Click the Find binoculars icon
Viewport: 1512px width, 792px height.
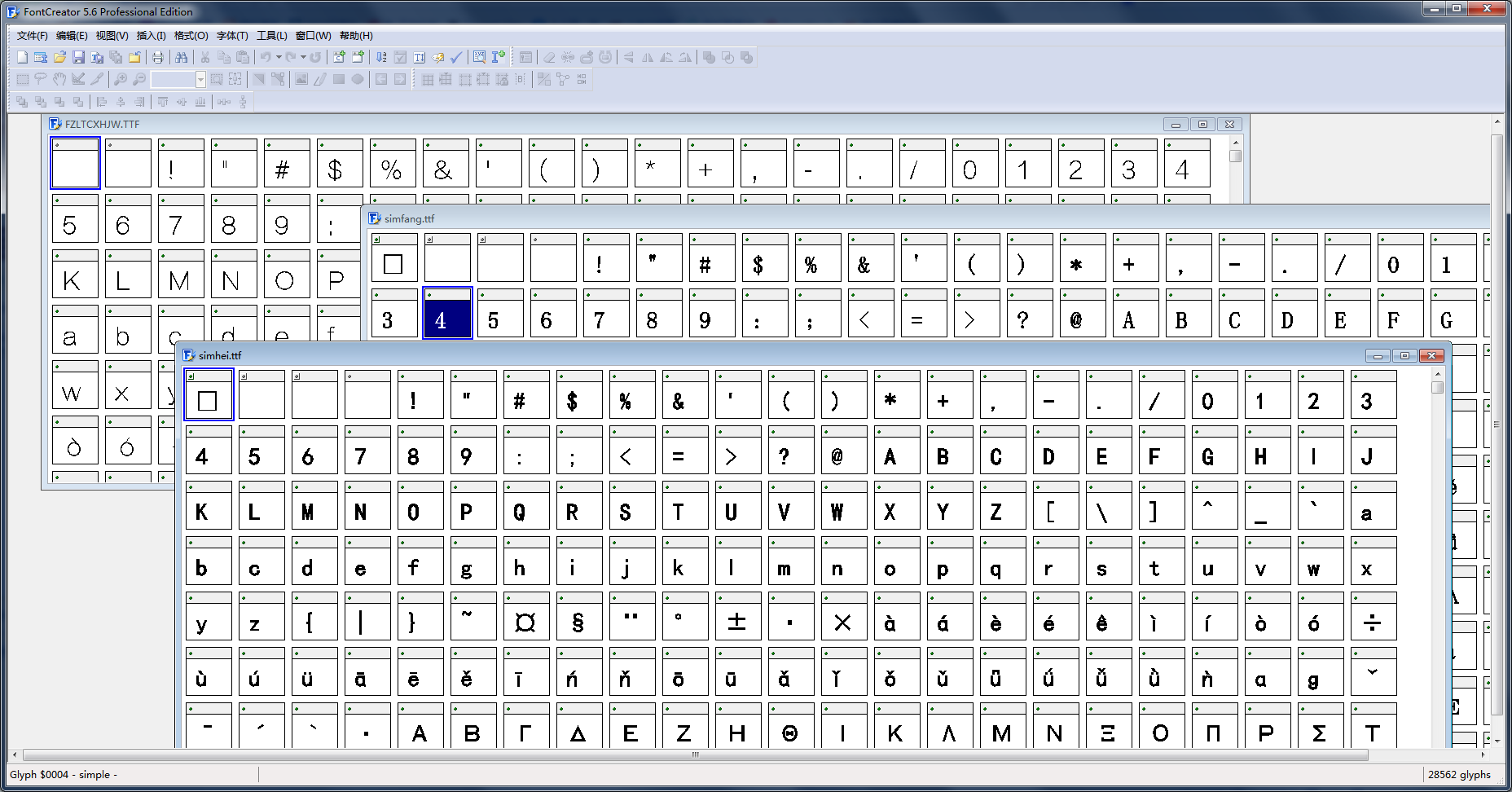181,57
